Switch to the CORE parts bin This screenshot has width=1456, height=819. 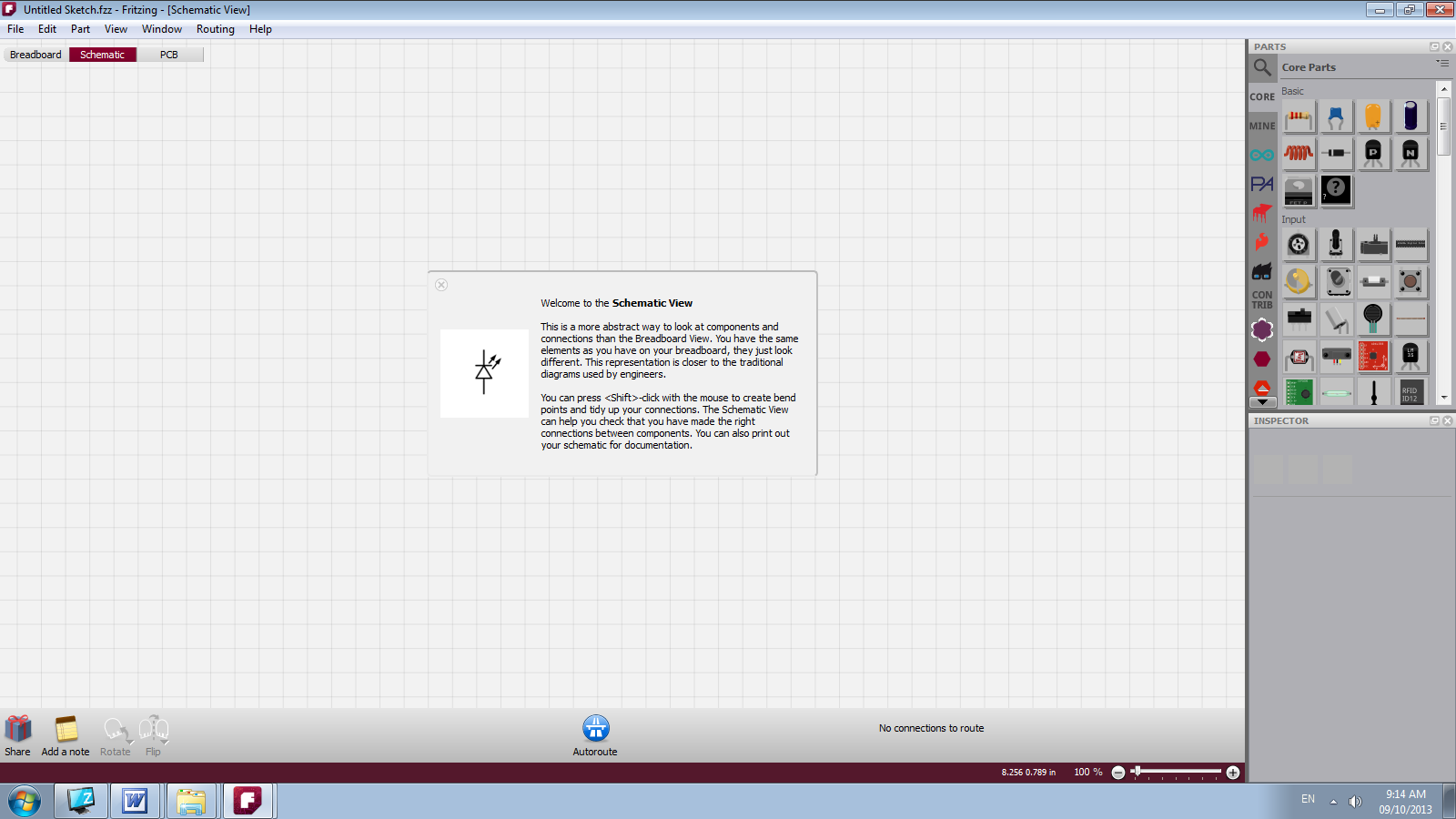coord(1262,96)
